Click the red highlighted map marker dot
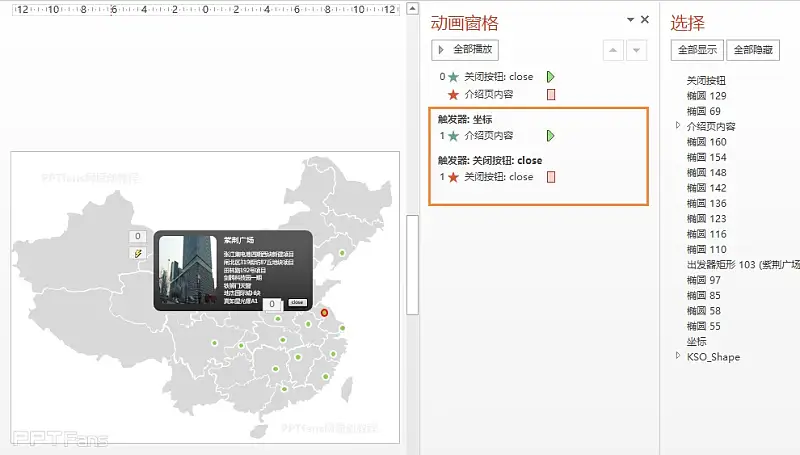Screen dimensions: 800x455 (x=324, y=313)
